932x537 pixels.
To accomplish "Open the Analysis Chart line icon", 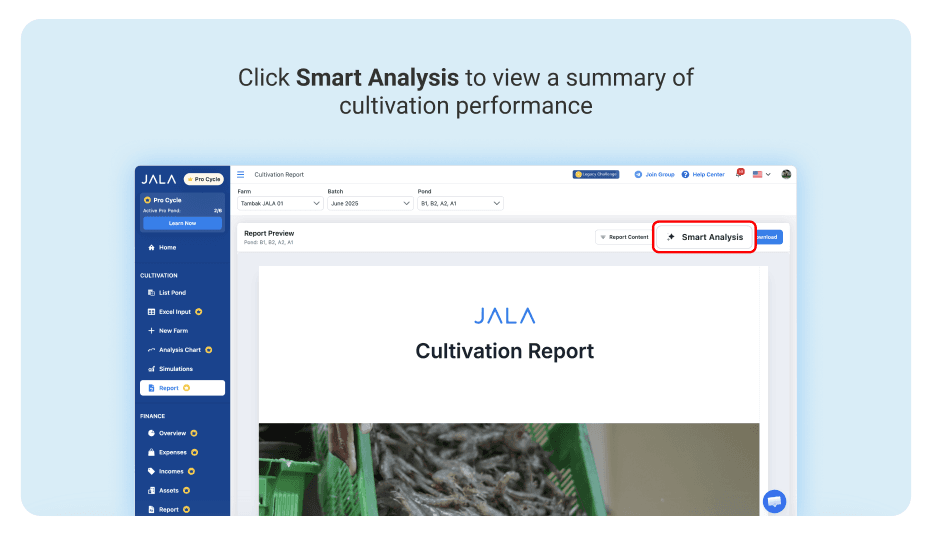I will (152, 350).
